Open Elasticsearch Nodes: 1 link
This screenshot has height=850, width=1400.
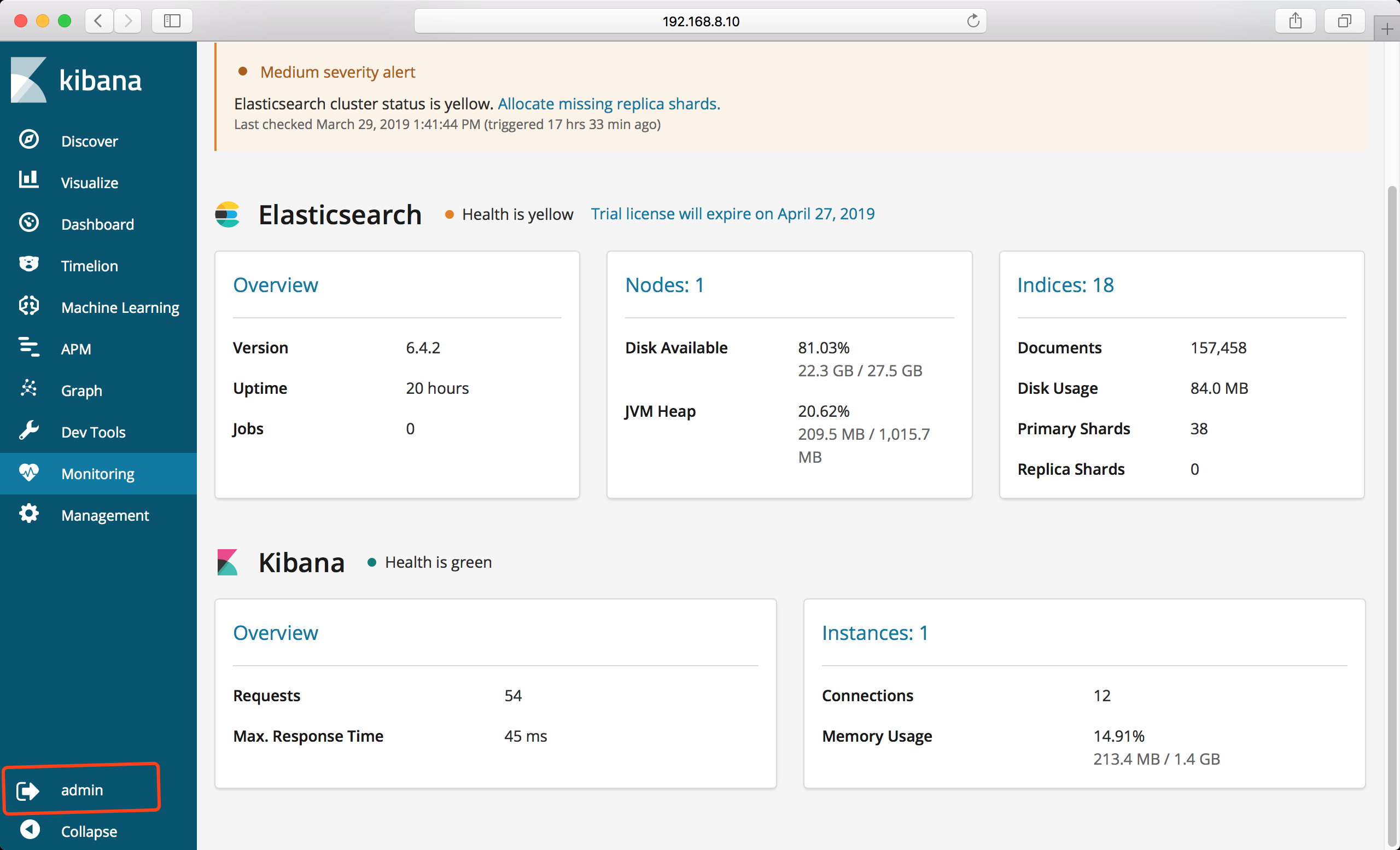pos(664,285)
